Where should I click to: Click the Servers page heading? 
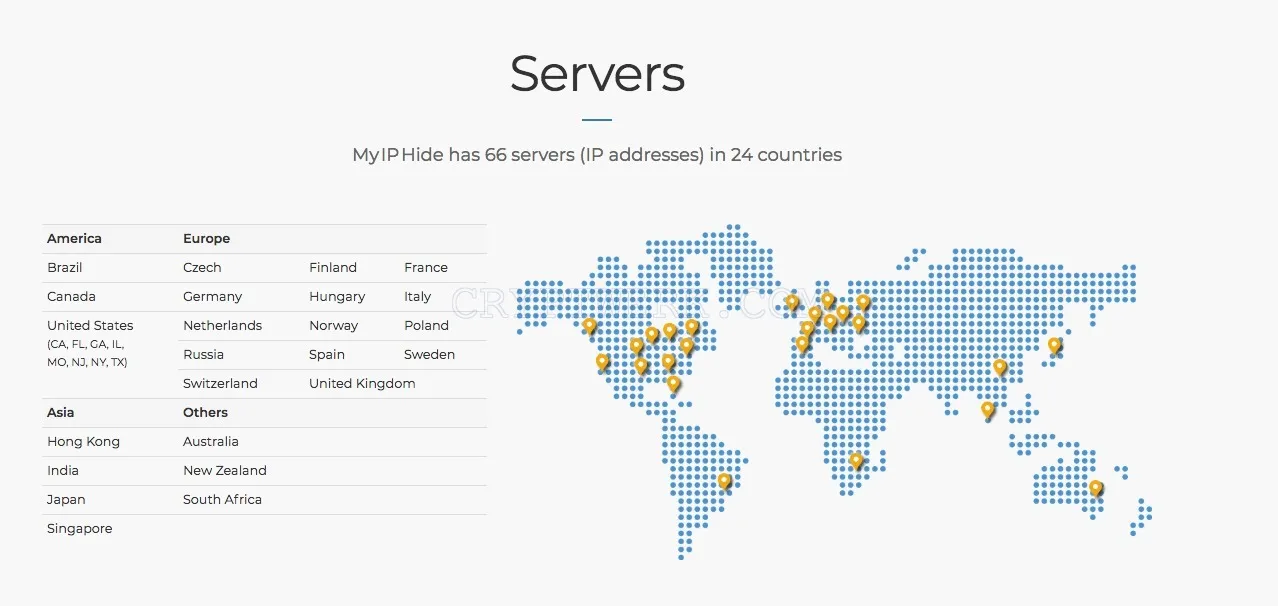[x=597, y=73]
